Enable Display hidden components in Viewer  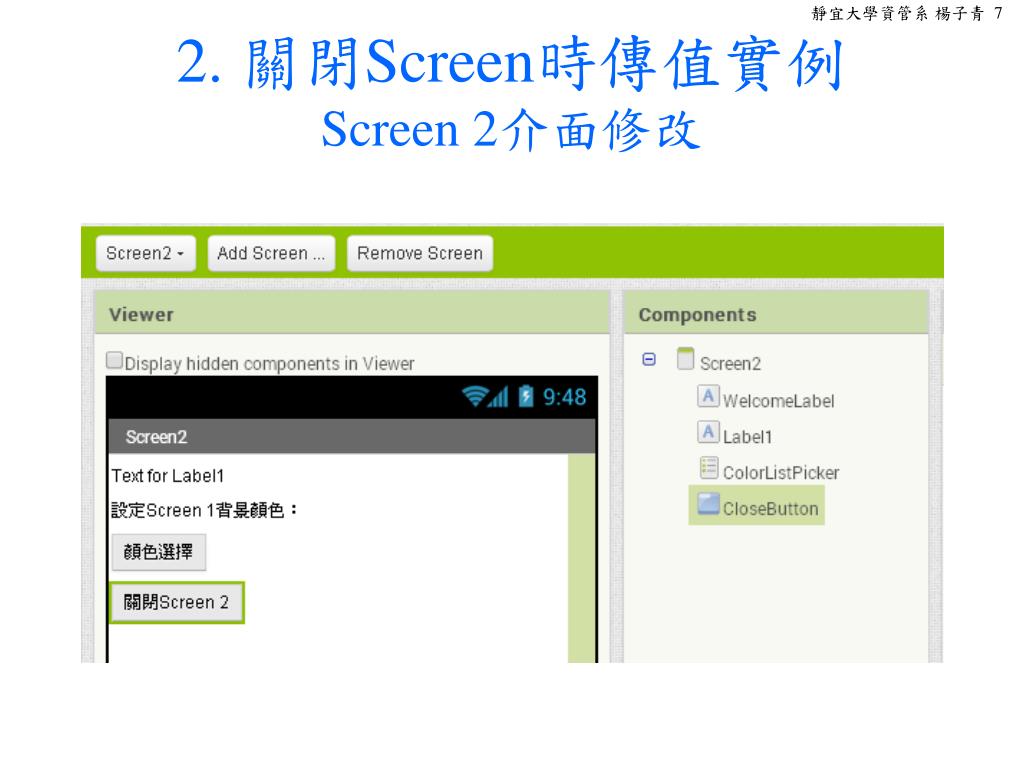tap(114, 360)
